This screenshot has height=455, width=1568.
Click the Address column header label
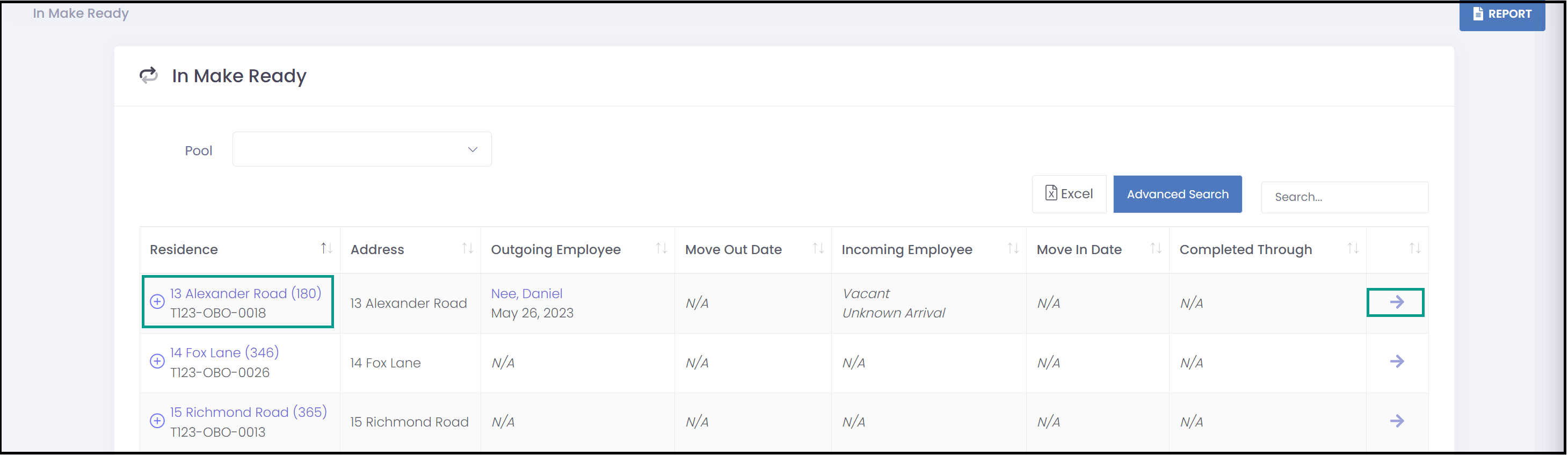pos(378,249)
